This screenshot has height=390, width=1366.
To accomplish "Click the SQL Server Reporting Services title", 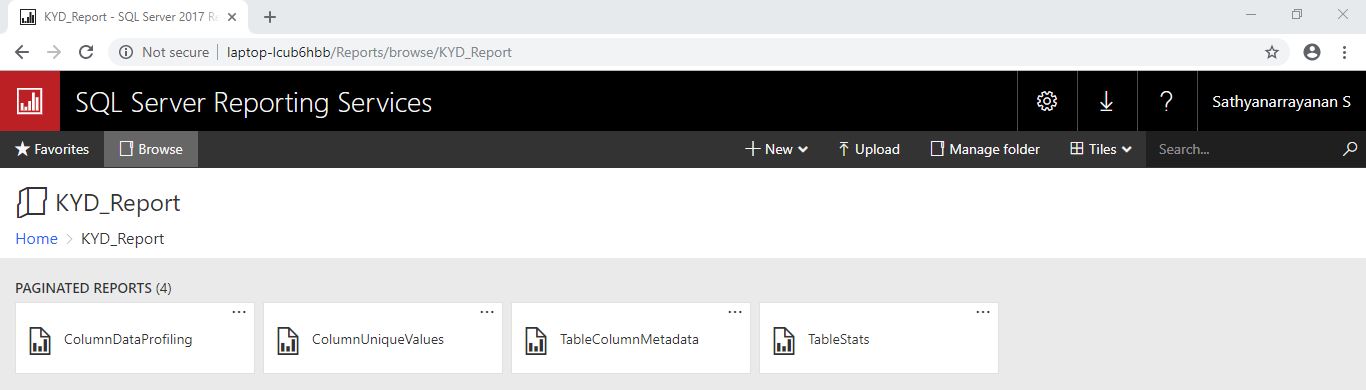I will (x=254, y=102).
